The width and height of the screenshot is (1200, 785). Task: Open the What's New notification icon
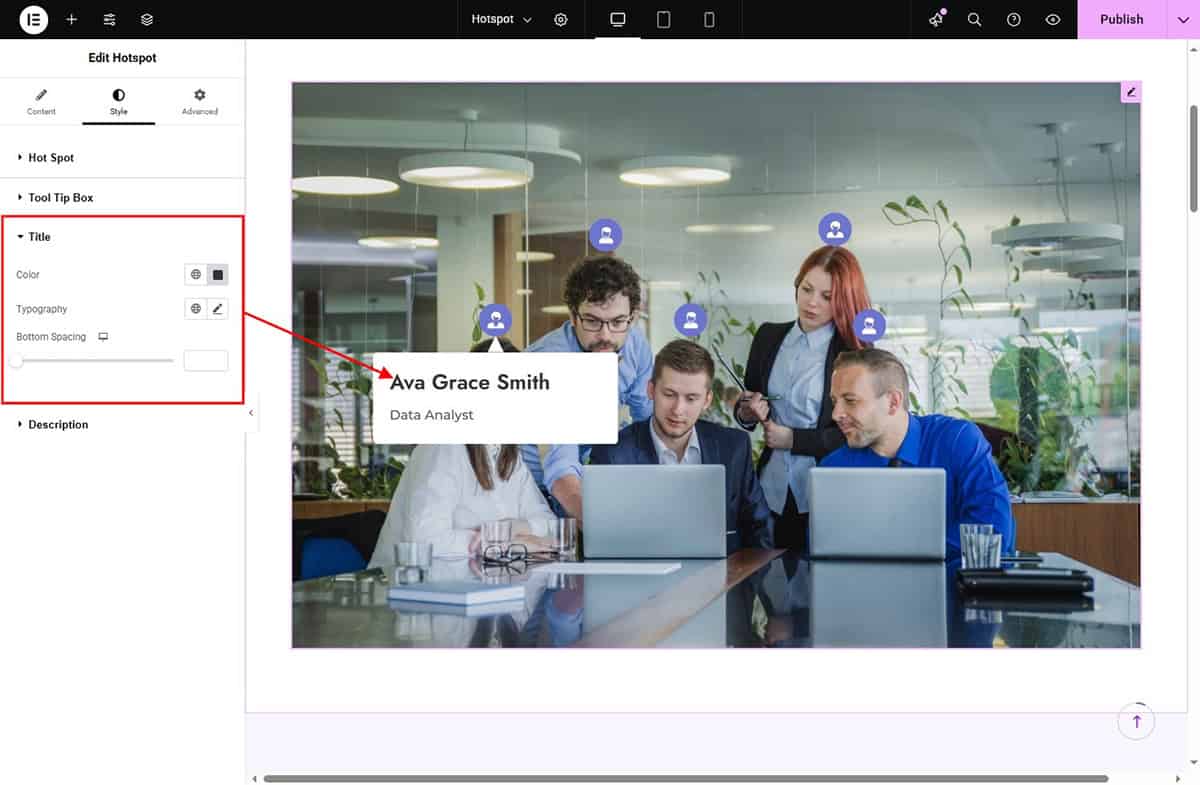click(936, 19)
